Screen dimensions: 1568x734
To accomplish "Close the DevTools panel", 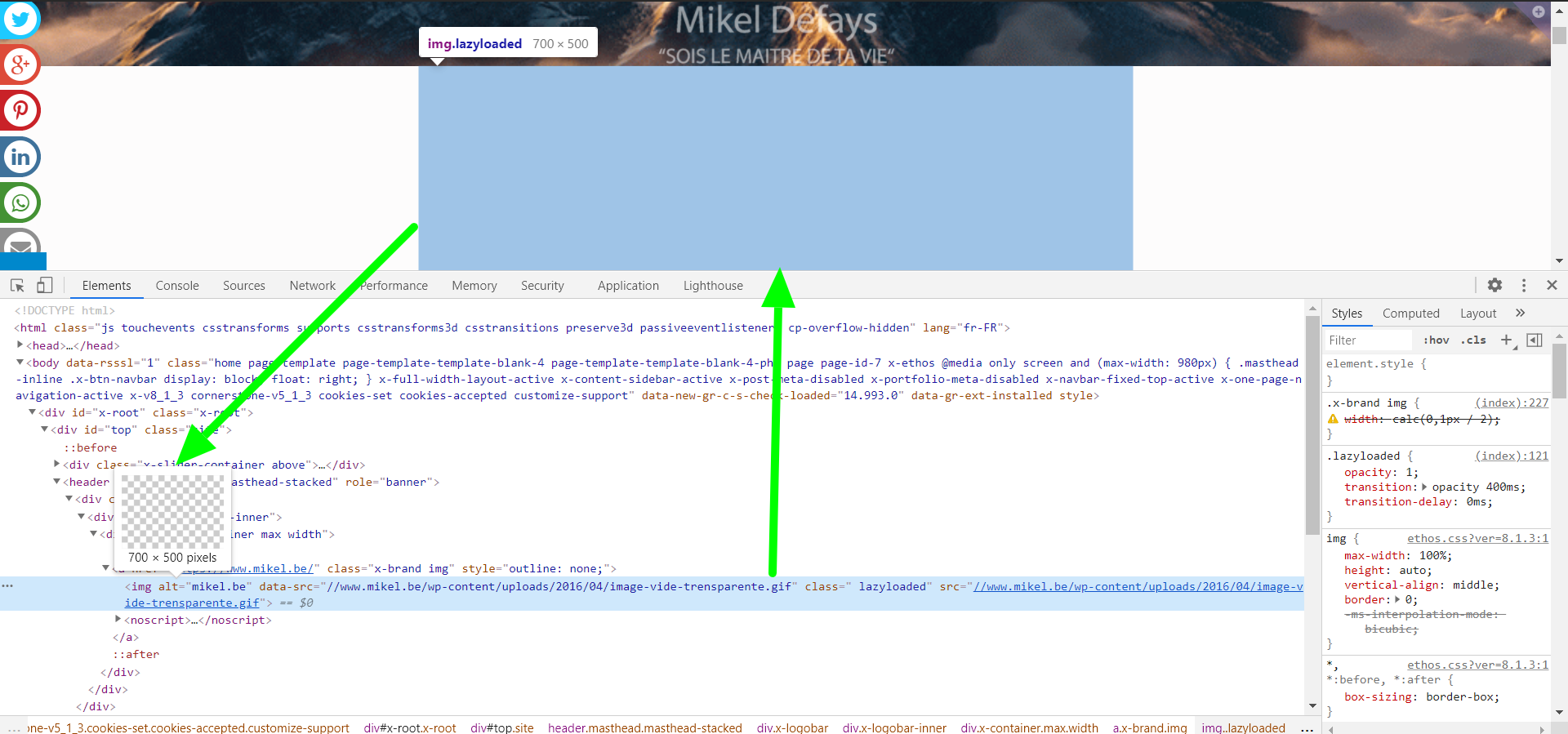I will coord(1552,285).
